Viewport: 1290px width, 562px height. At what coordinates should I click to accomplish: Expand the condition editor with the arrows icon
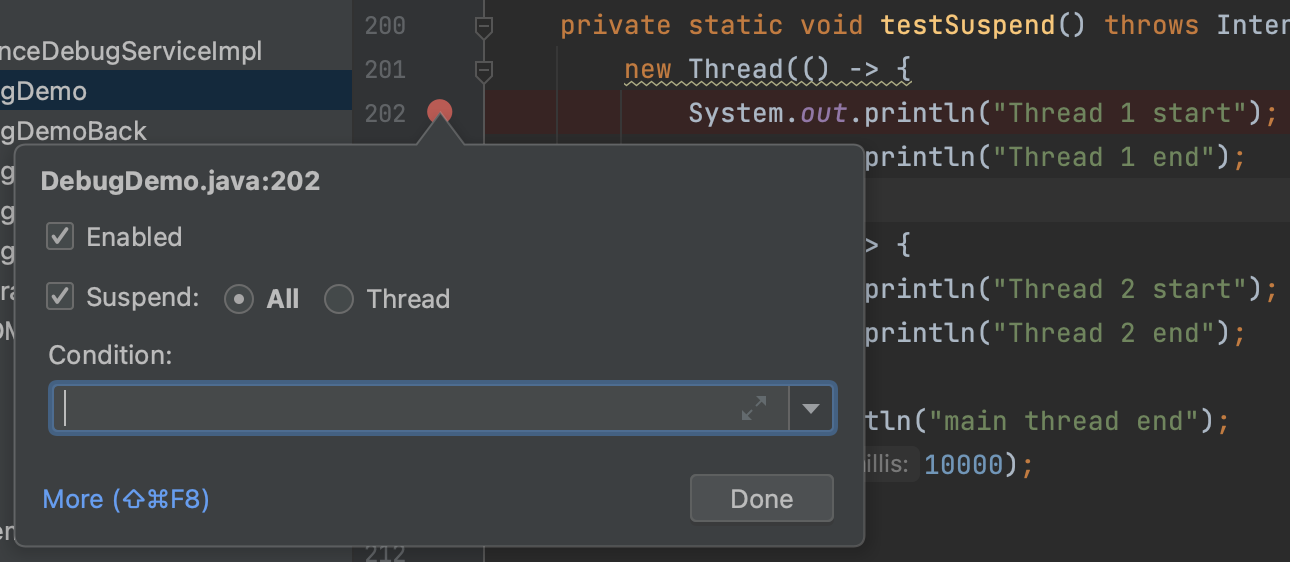tap(754, 408)
